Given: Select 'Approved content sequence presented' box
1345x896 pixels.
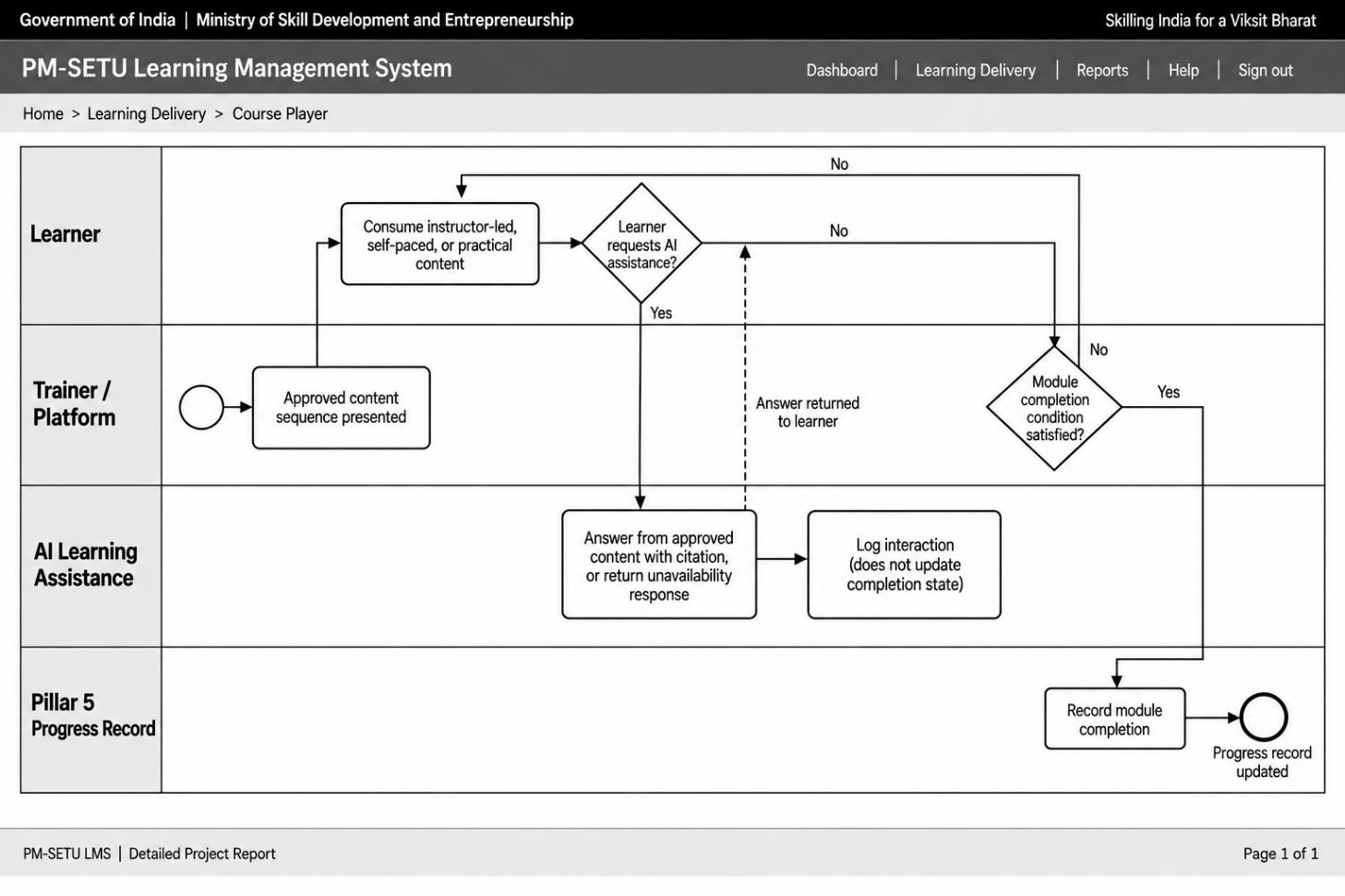Looking at the screenshot, I should (x=342, y=408).
